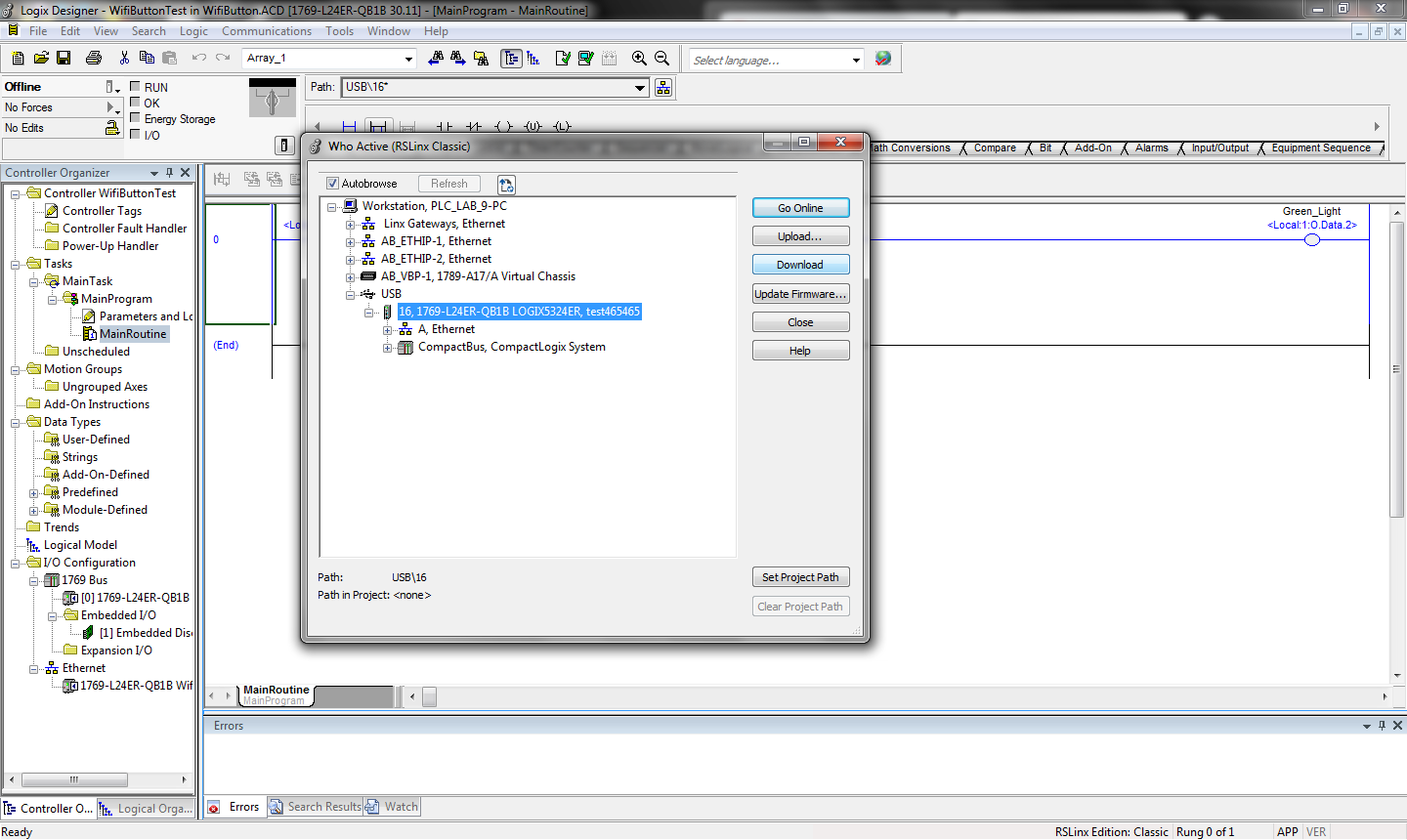Toggle the RUN status checkbox
This screenshot has width=1407, height=840.
coord(135,86)
